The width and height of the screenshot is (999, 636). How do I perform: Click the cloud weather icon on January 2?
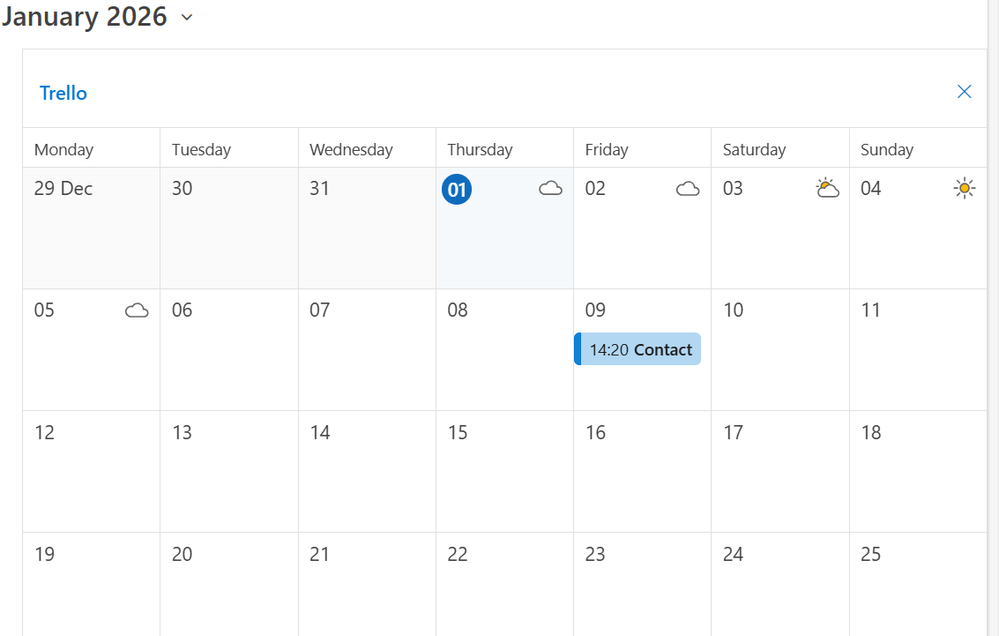[x=687, y=188]
